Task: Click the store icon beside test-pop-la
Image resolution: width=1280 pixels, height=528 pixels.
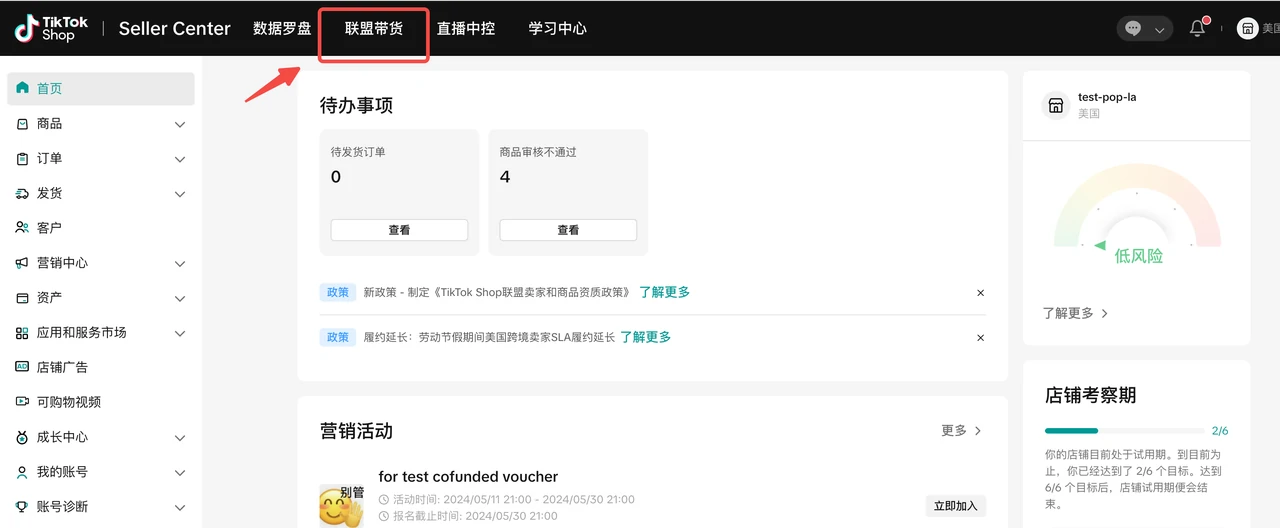Action: 1055,105
